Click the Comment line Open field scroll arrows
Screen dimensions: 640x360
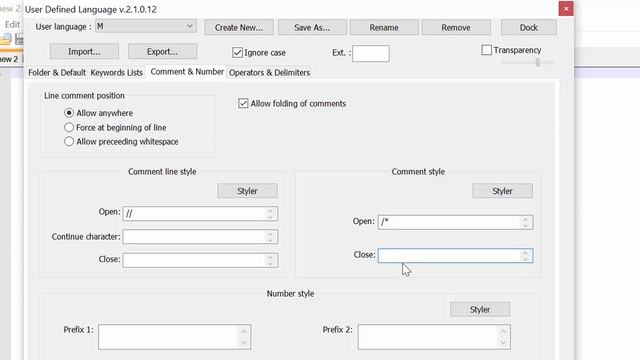270,213
